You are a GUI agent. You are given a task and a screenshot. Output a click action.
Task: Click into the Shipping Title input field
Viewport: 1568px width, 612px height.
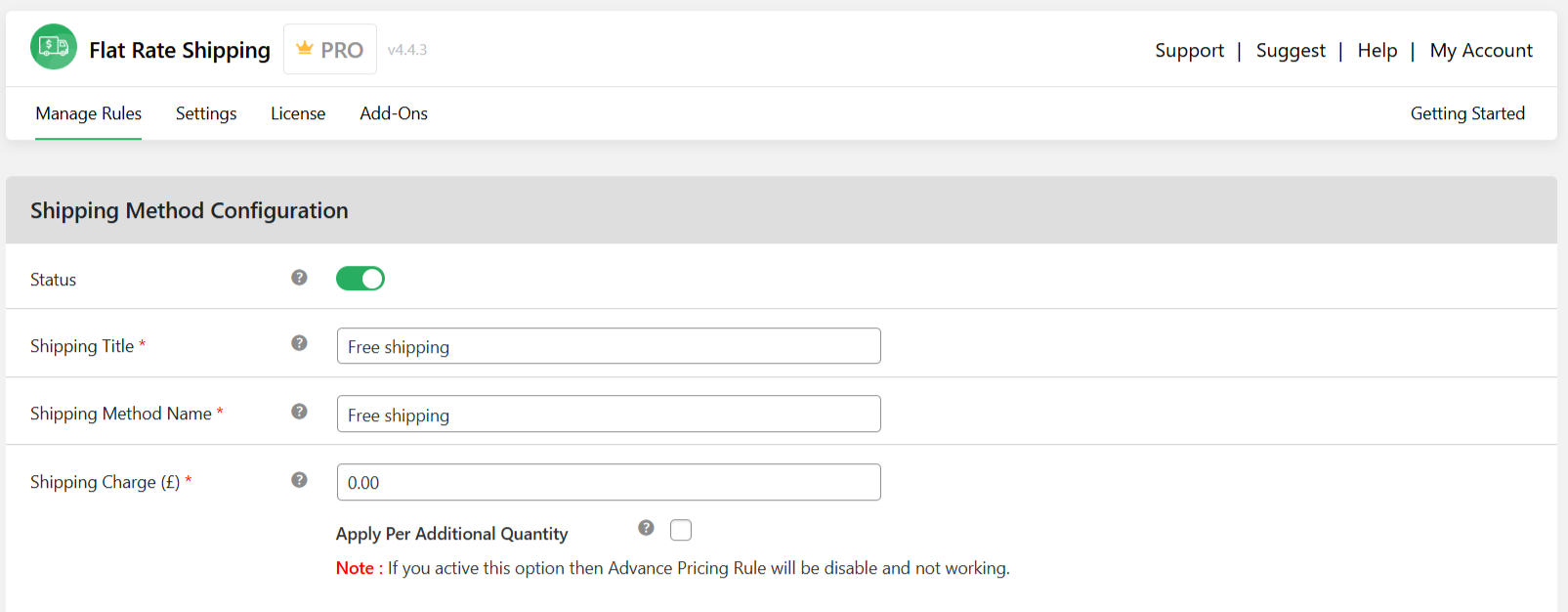point(609,346)
